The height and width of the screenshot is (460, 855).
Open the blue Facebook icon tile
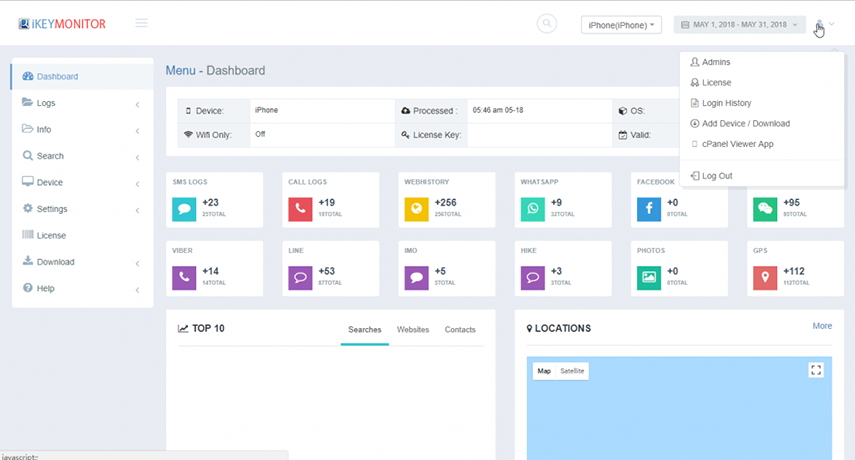(x=649, y=209)
